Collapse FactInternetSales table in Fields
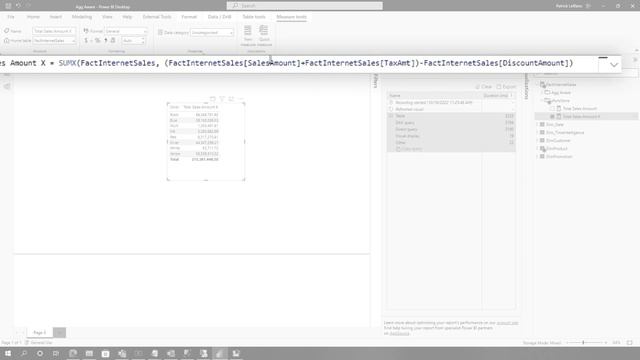This screenshot has width=640, height=360. pyautogui.click(x=538, y=84)
